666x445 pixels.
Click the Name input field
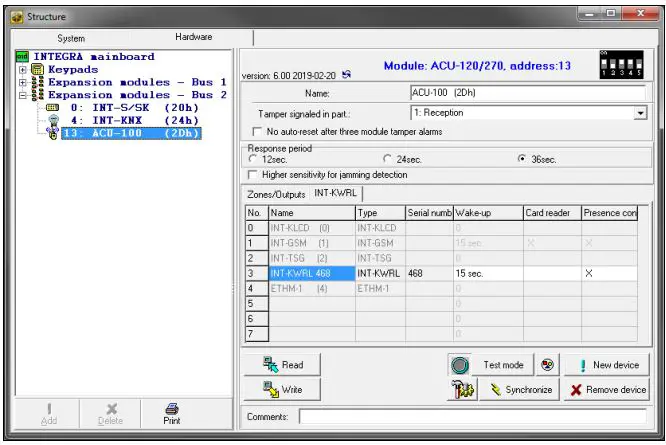point(528,93)
